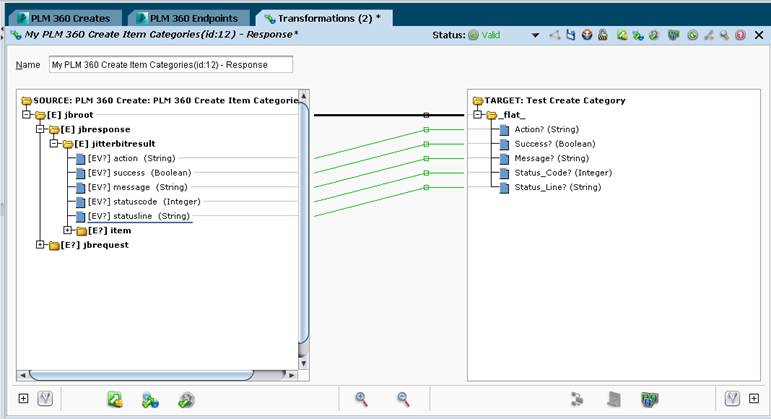Click the grey document icon in the bottom toolbar
The height and width of the screenshot is (419, 771).
coord(613,399)
